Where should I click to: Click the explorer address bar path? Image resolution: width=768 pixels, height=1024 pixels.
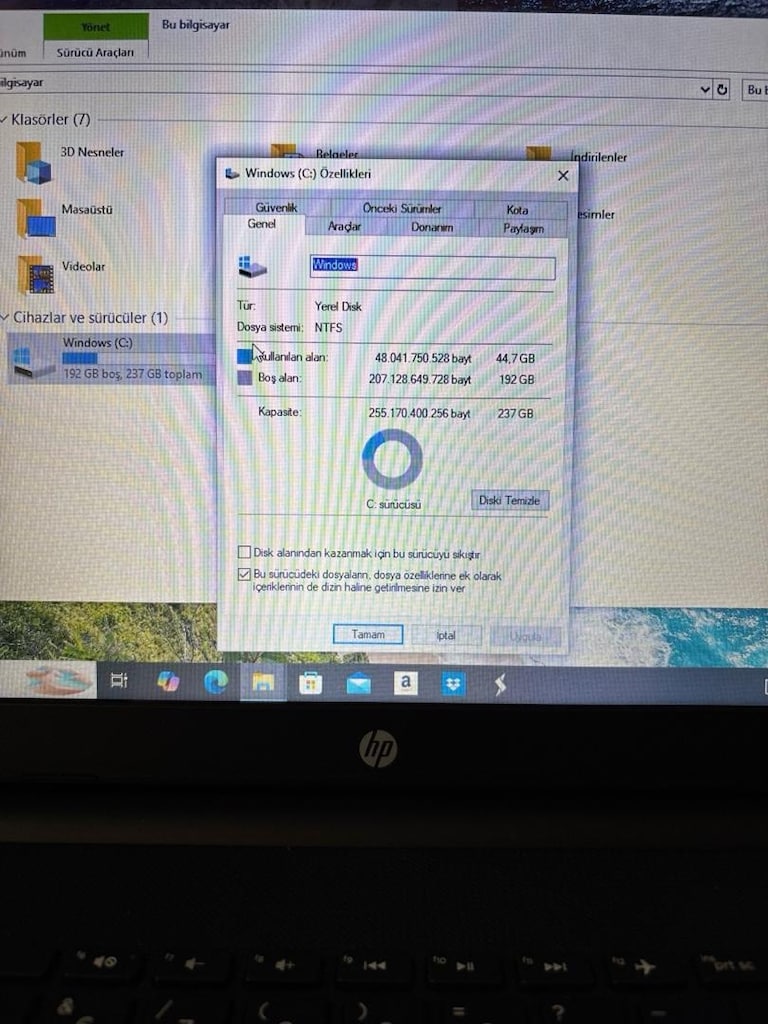click(346, 86)
